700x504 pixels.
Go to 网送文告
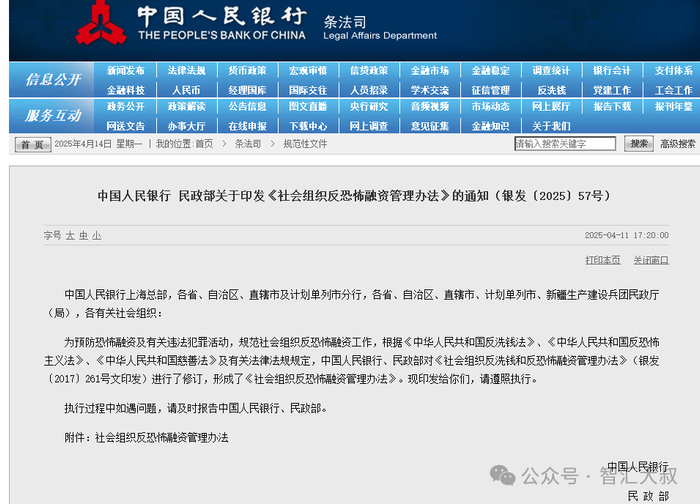point(125,126)
